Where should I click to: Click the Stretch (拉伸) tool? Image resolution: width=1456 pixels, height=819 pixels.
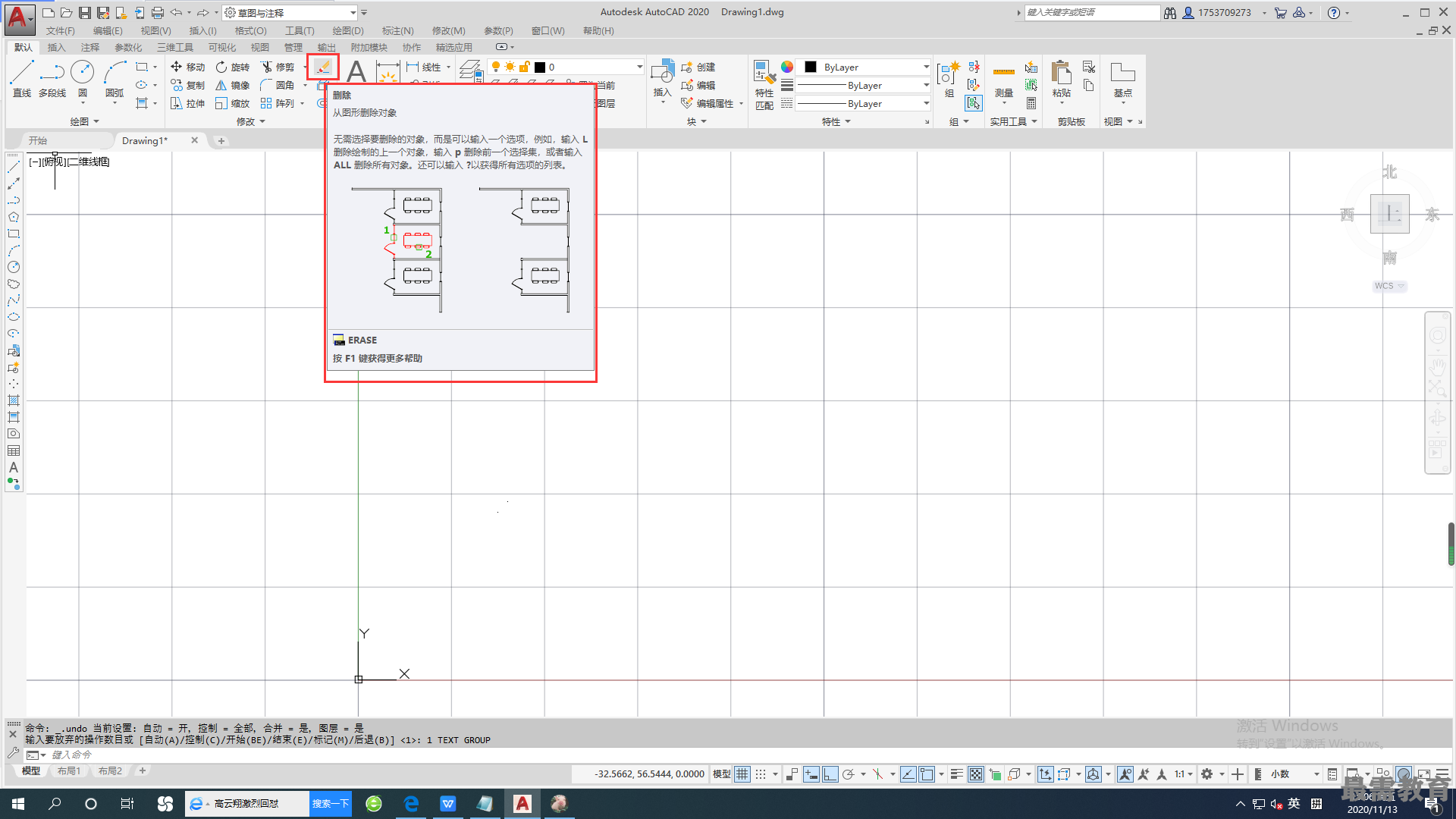[187, 103]
